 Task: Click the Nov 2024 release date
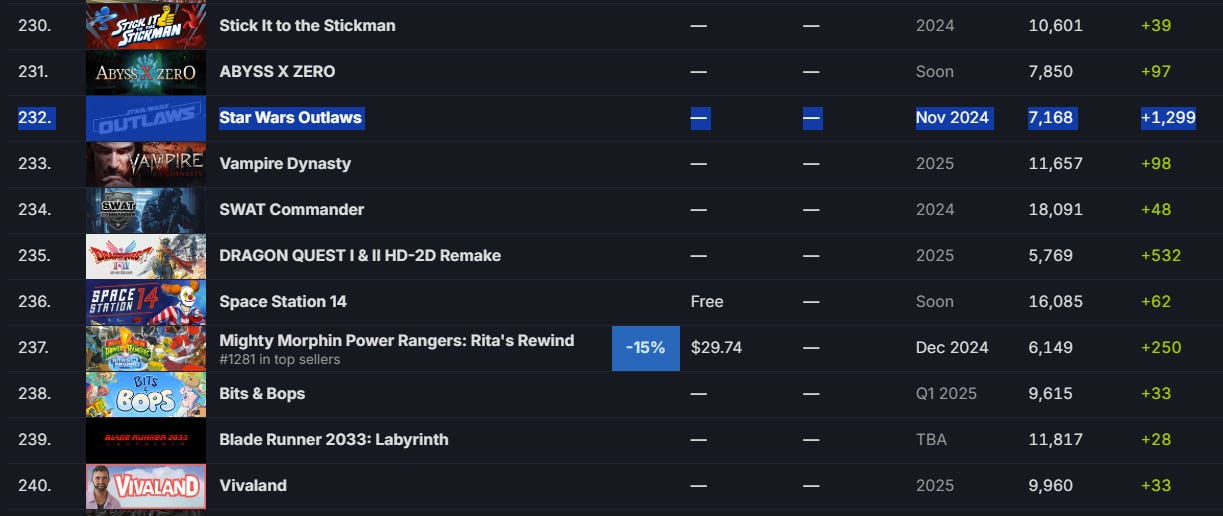tap(952, 118)
